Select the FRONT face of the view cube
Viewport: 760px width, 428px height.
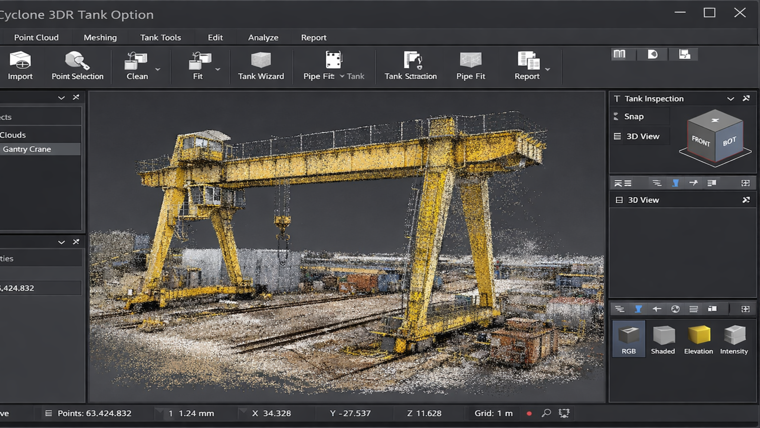pos(701,142)
